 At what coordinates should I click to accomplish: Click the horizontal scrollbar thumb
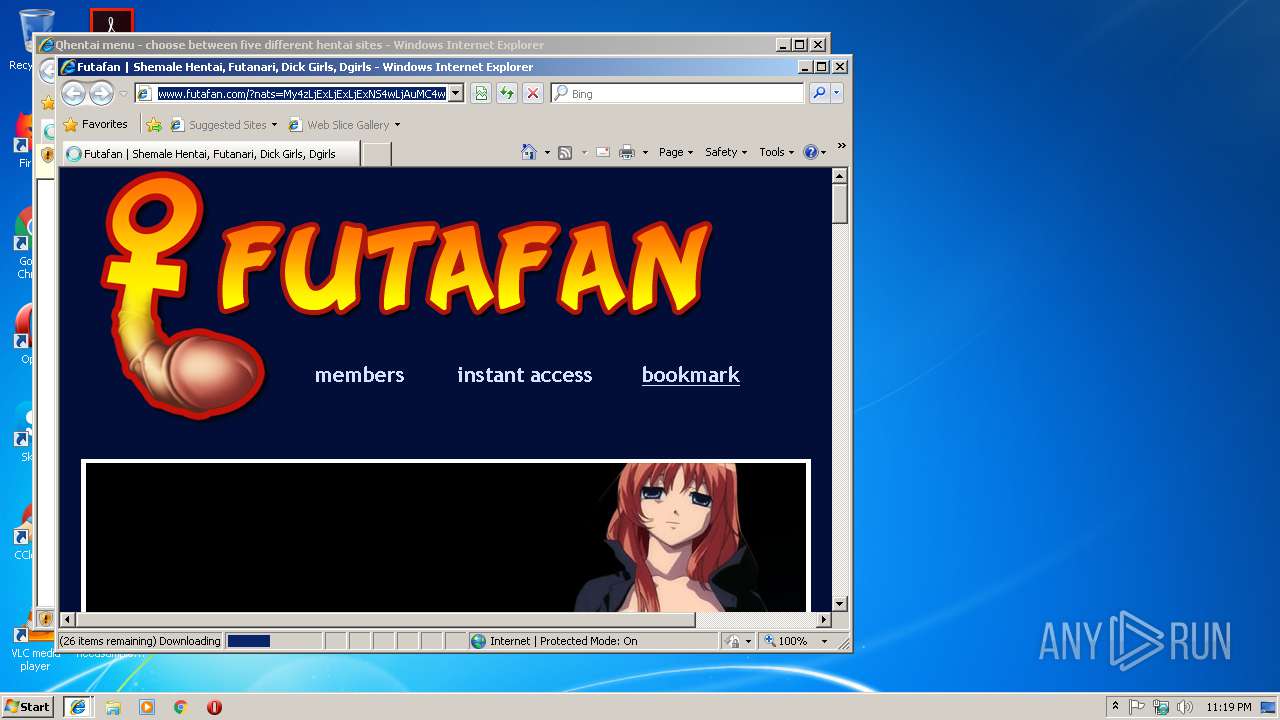(x=386, y=620)
